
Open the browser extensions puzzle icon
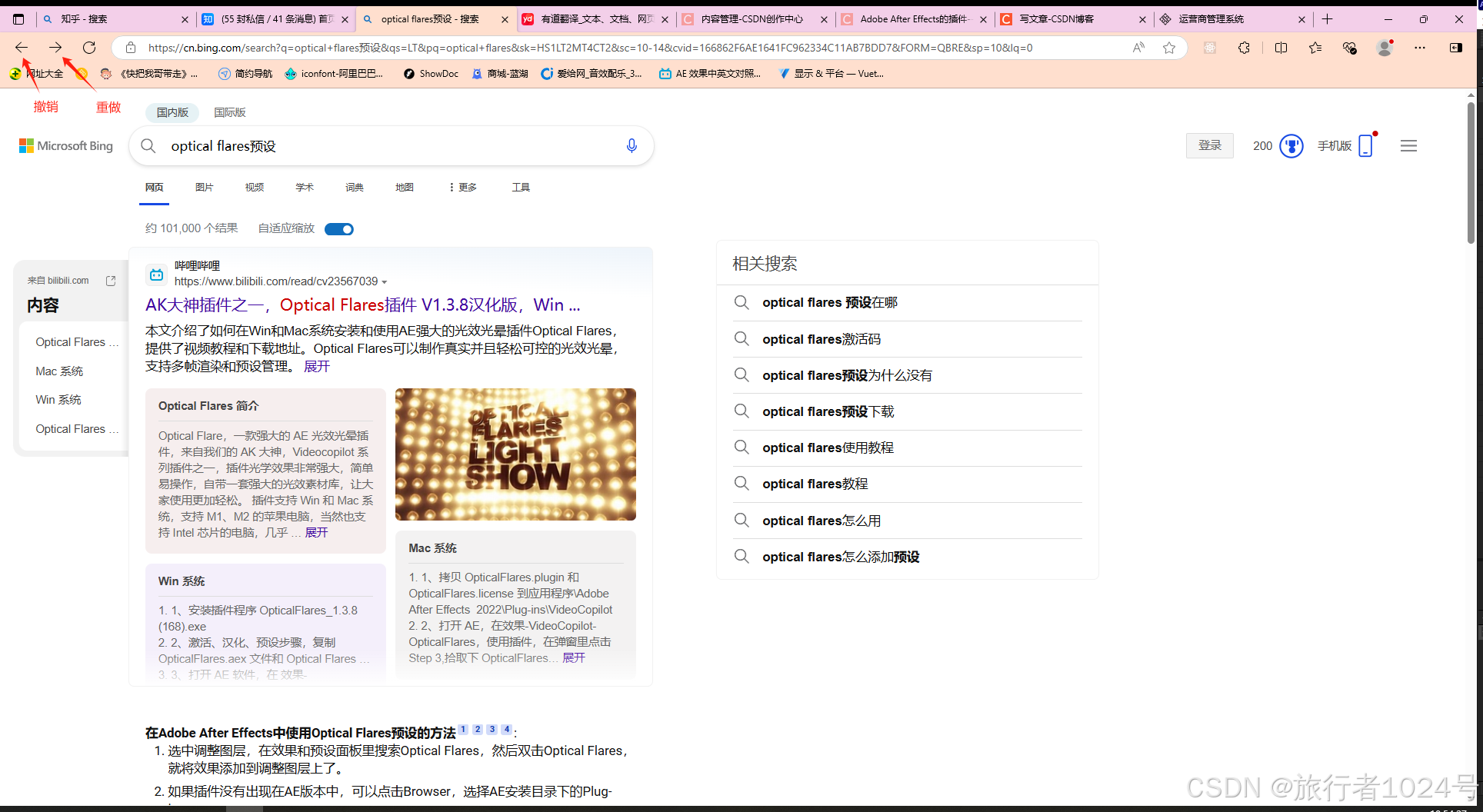click(x=1244, y=48)
